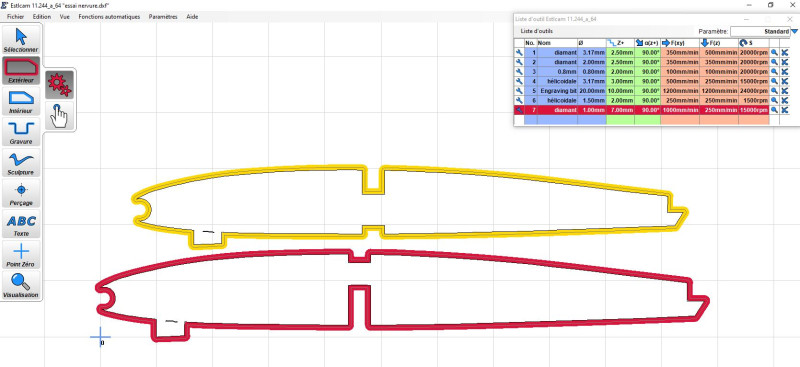Expand the Paramètre dropdown blue arrow
The width and height of the screenshot is (800, 367).
point(794,31)
